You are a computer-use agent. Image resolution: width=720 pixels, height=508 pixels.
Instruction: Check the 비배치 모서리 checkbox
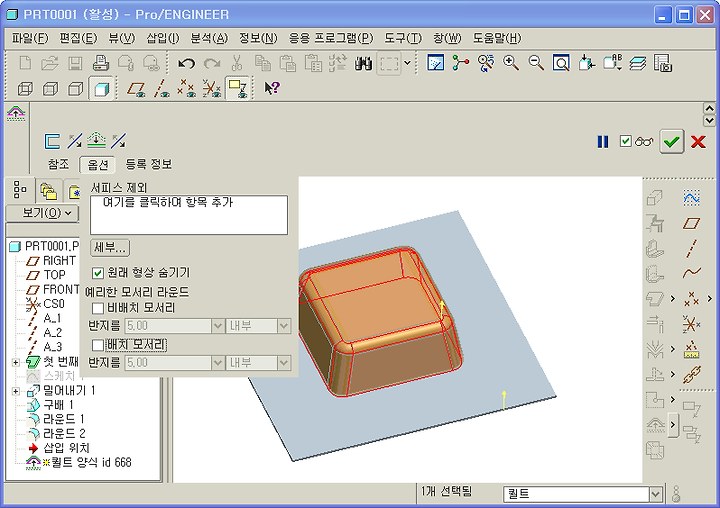click(x=97, y=308)
